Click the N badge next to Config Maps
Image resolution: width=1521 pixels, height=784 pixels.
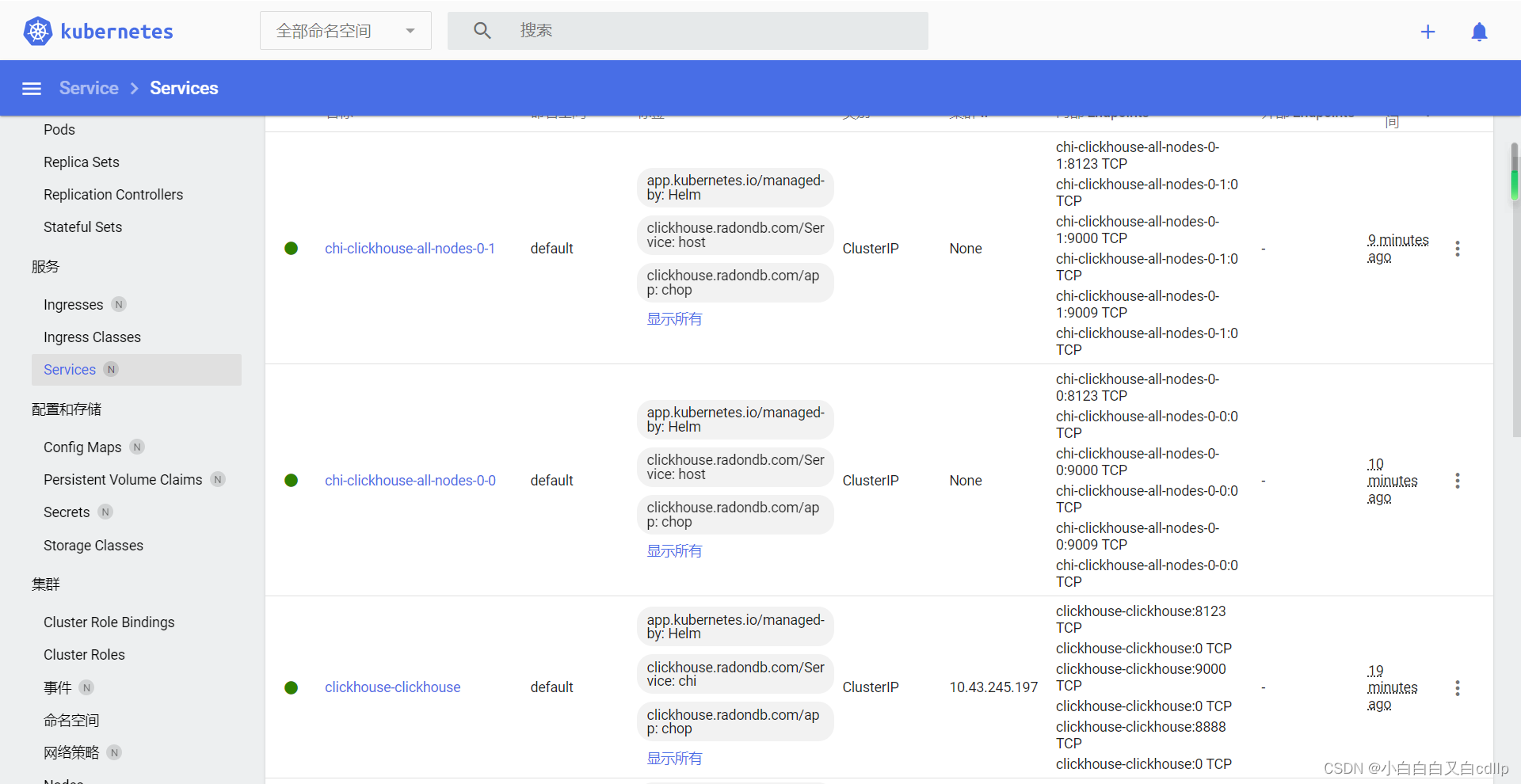(x=137, y=447)
